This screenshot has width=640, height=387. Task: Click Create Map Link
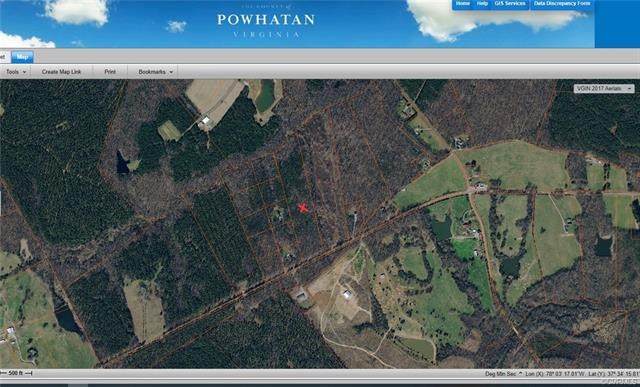point(61,72)
